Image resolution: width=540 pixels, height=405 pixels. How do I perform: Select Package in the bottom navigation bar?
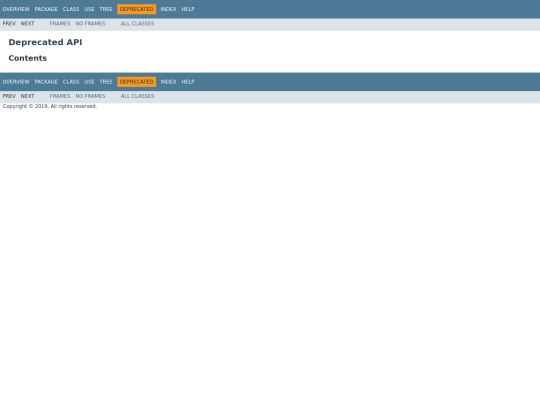click(46, 82)
